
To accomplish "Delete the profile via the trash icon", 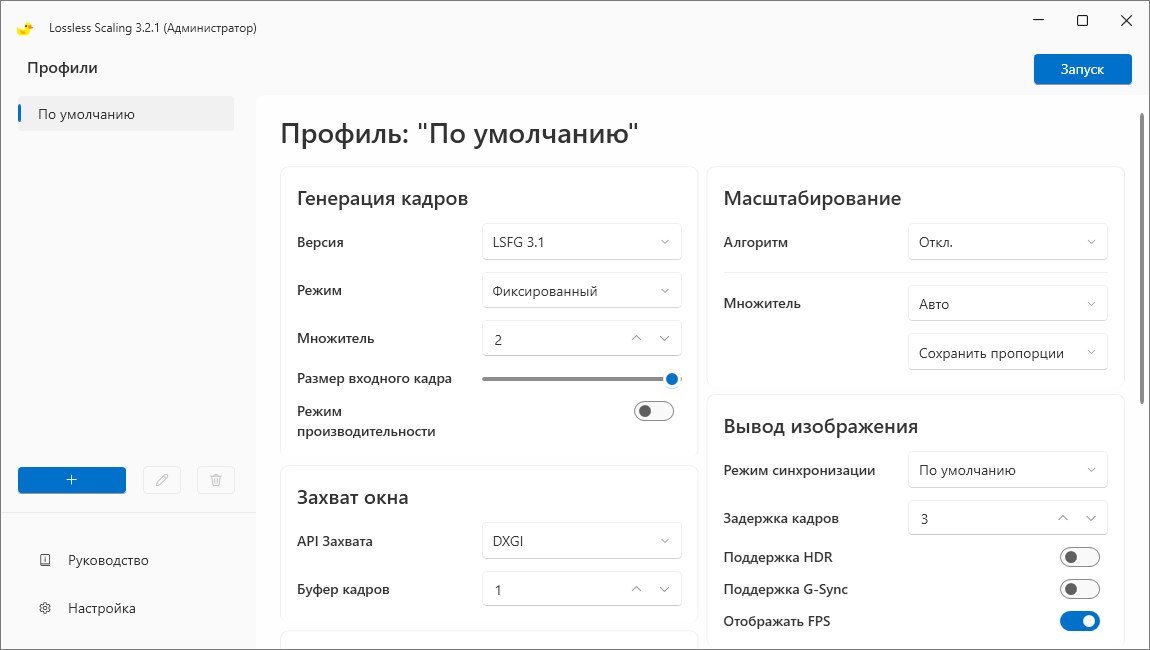I will click(x=215, y=480).
